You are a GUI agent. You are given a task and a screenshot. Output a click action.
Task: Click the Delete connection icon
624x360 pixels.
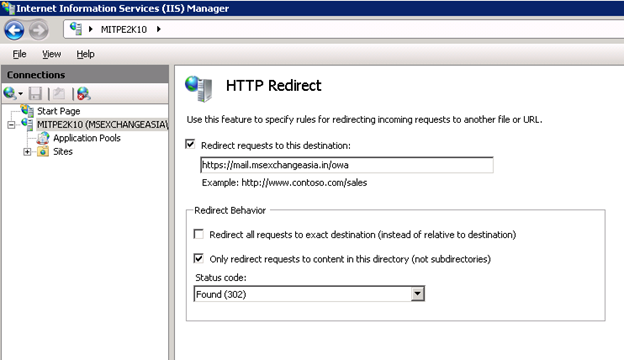pyautogui.click(x=84, y=93)
